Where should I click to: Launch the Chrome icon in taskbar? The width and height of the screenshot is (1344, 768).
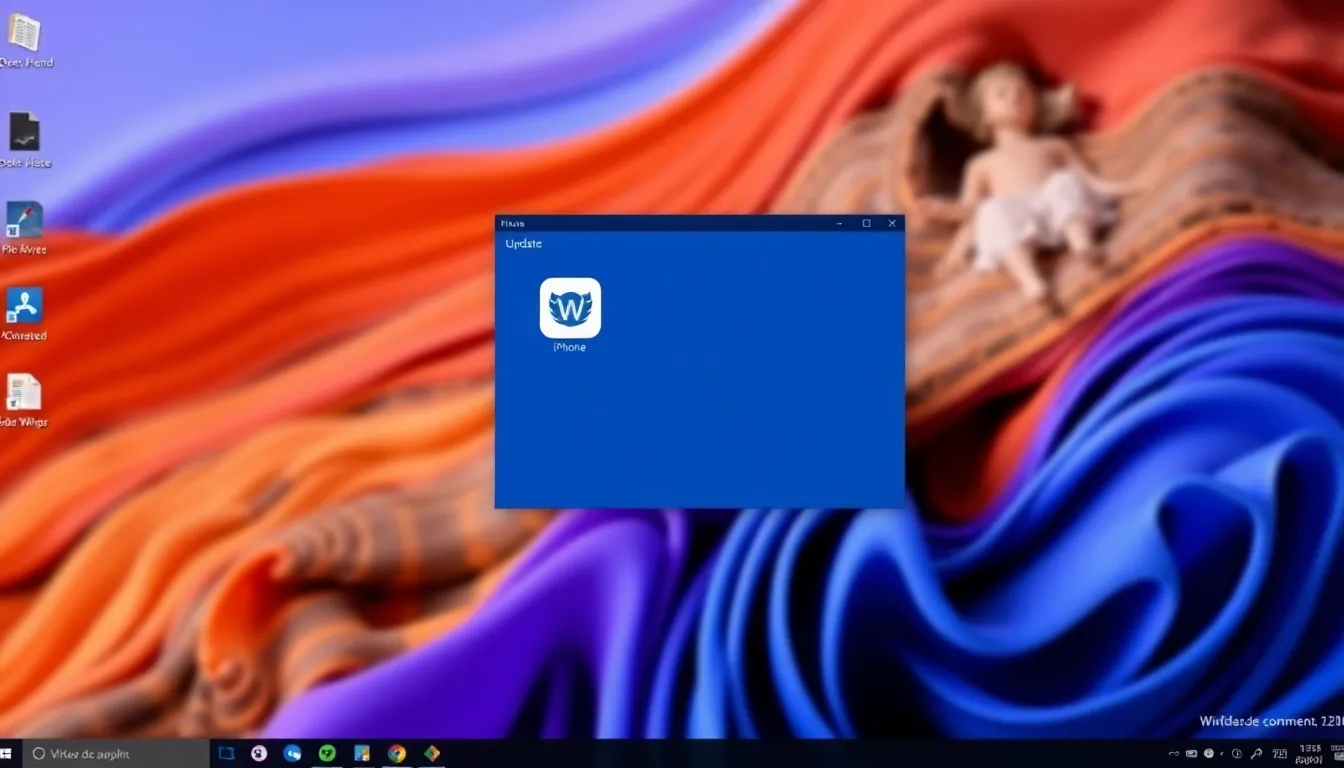[397, 753]
